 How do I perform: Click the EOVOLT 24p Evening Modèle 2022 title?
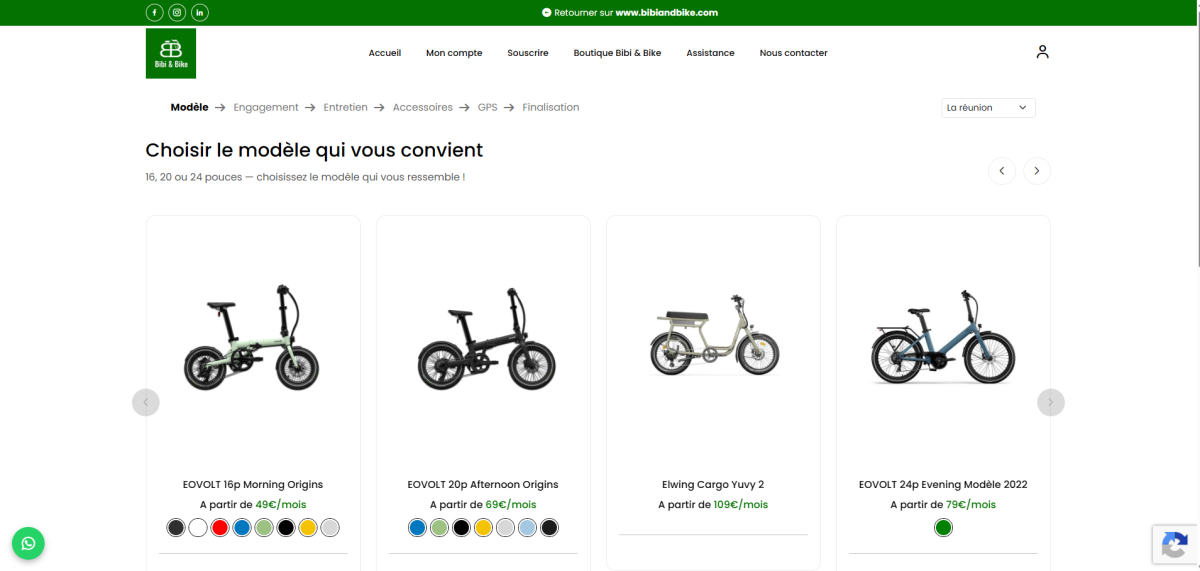coord(943,484)
